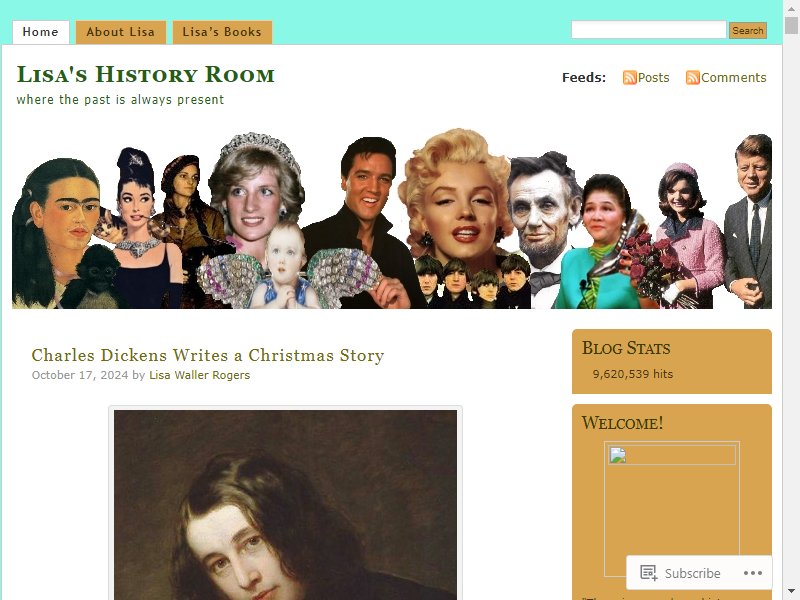Click the Subscribe button
Image resolution: width=800 pixels, height=600 pixels.
[681, 573]
